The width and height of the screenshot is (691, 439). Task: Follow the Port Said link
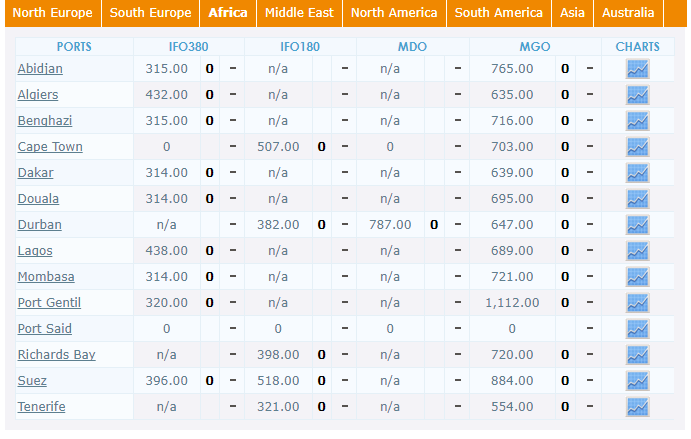pyautogui.click(x=45, y=329)
